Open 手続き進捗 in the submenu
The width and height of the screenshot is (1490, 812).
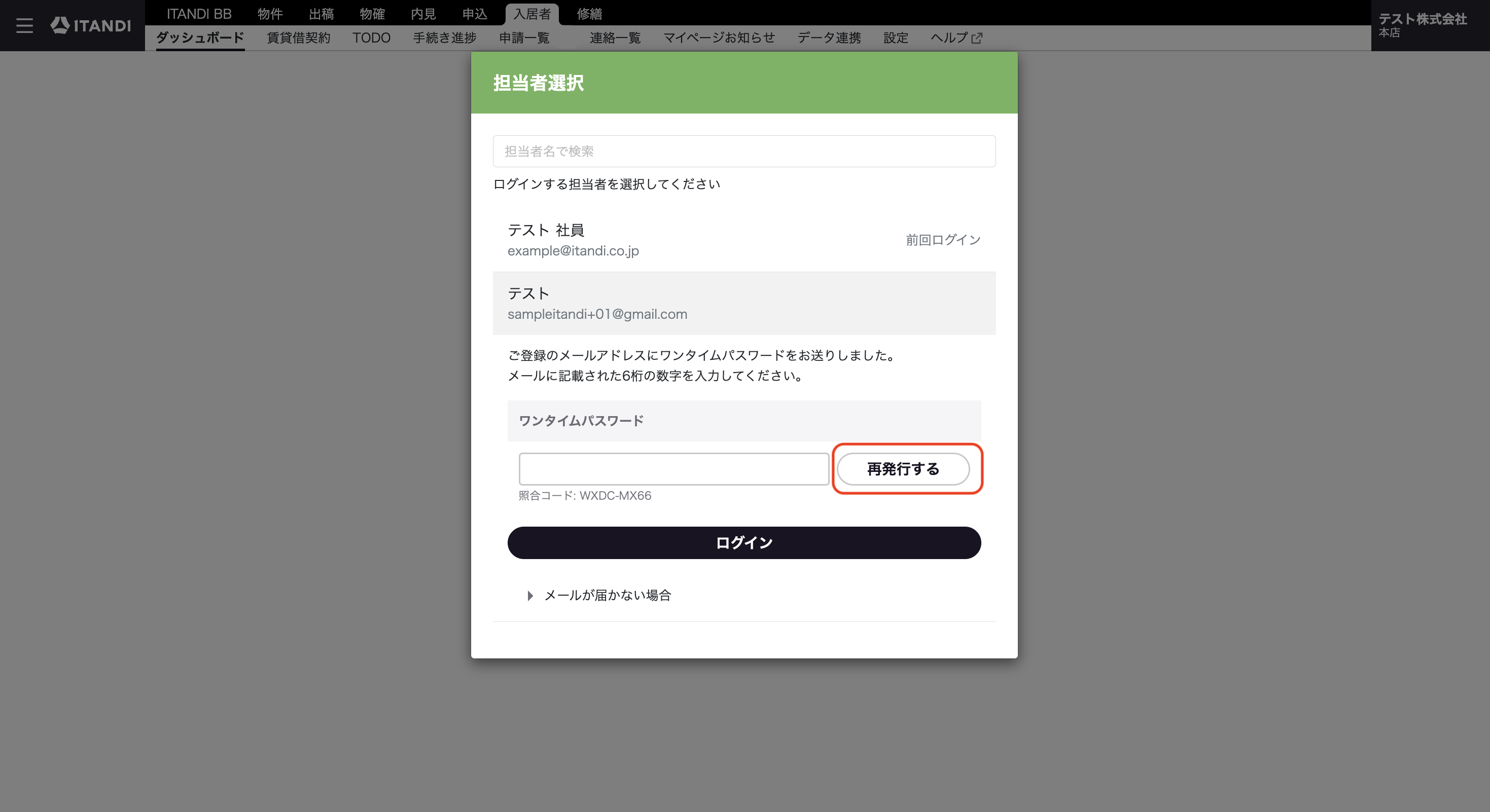(445, 38)
